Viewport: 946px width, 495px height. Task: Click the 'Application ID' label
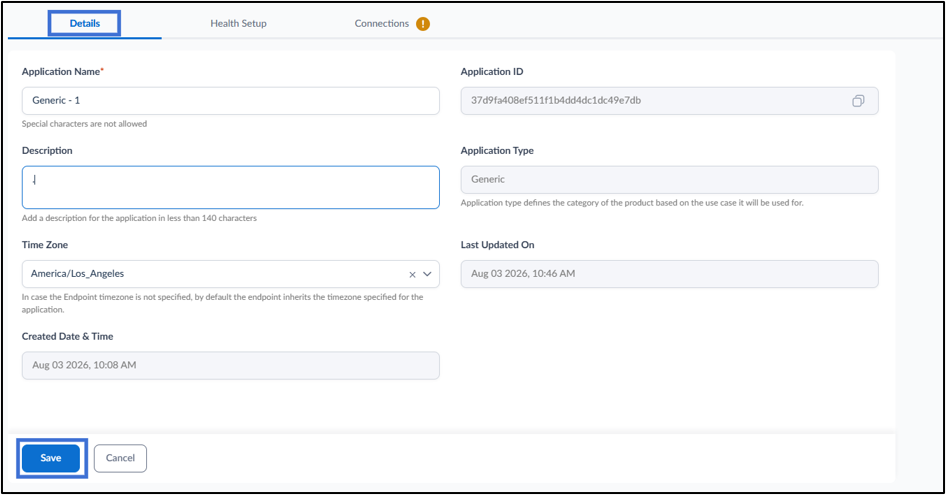(492, 71)
